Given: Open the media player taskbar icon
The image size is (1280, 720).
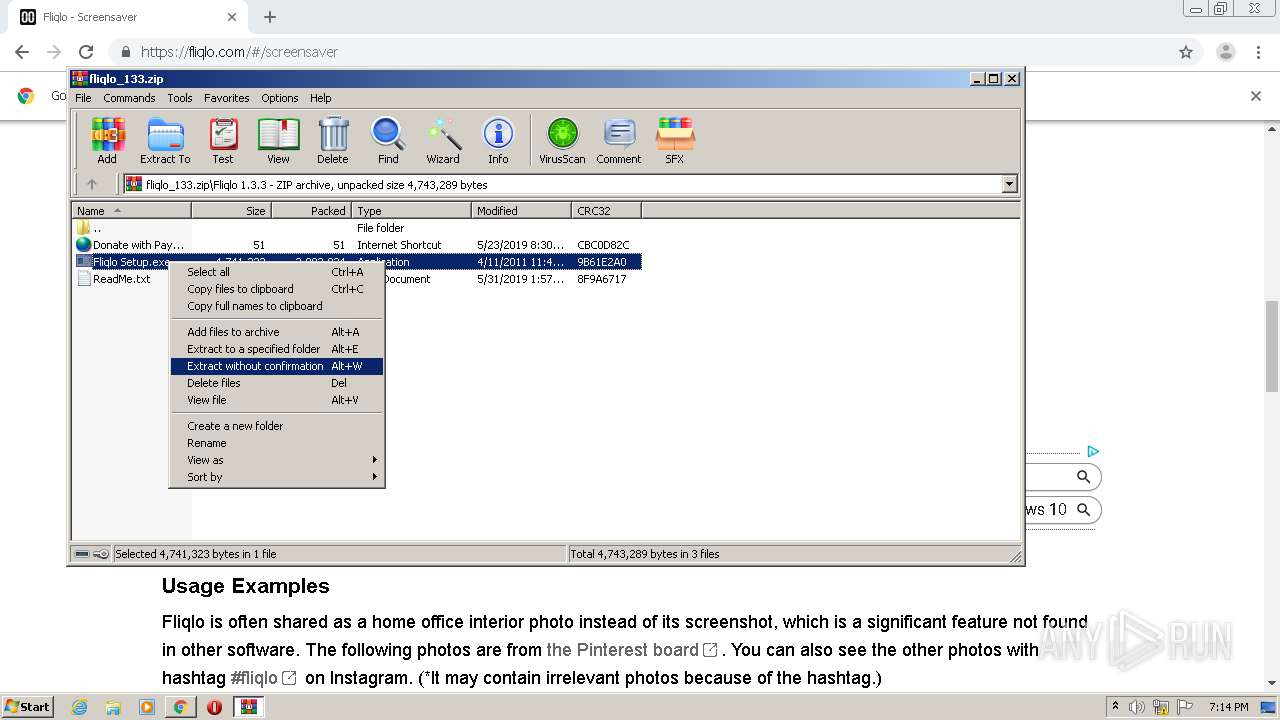Looking at the screenshot, I should [147, 707].
